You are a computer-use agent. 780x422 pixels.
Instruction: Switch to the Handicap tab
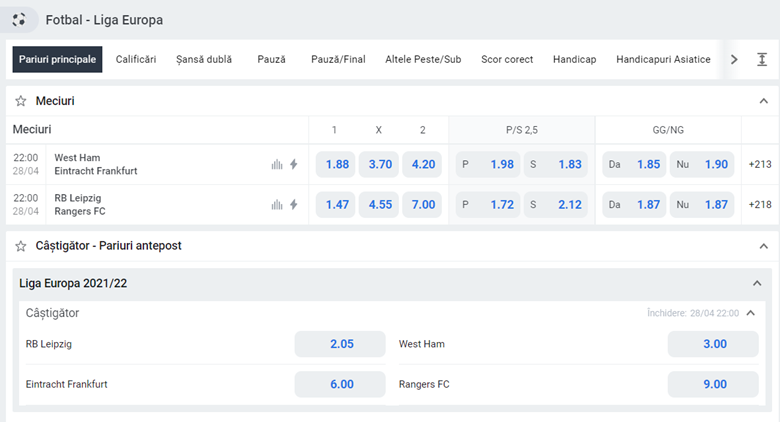(x=575, y=59)
